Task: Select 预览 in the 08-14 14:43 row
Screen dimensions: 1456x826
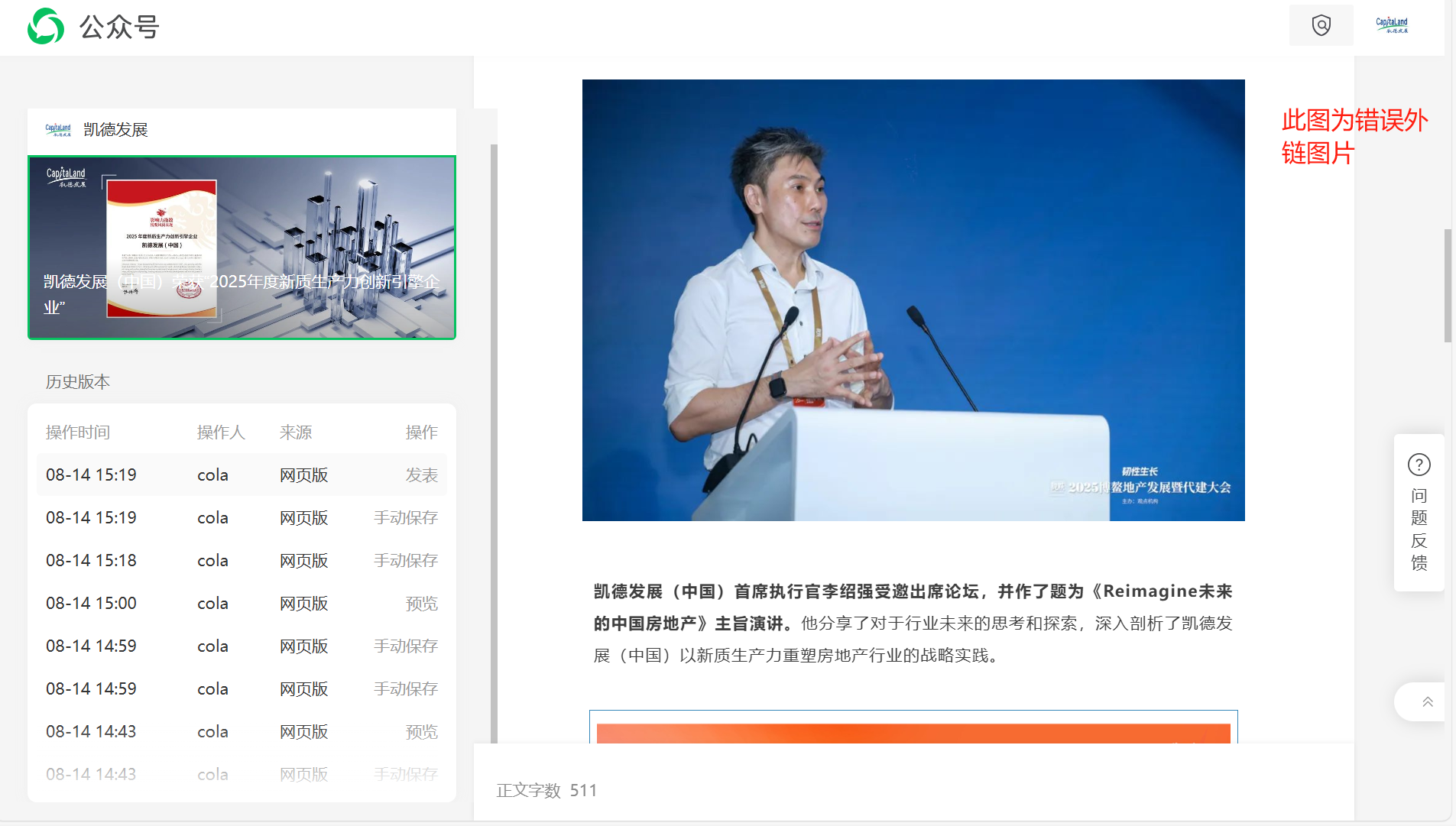Action: (x=422, y=732)
